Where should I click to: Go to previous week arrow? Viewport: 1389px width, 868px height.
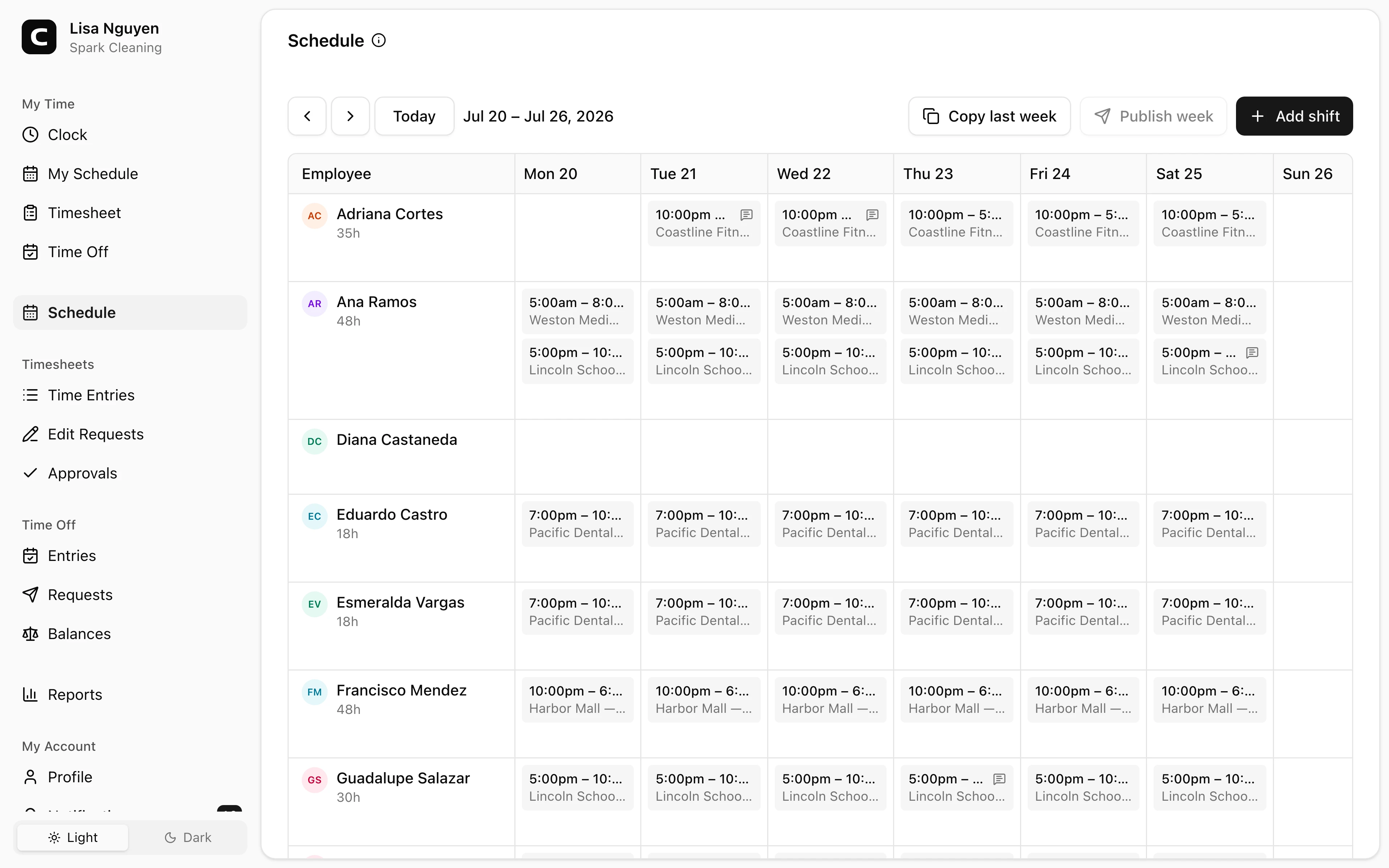coord(307,116)
